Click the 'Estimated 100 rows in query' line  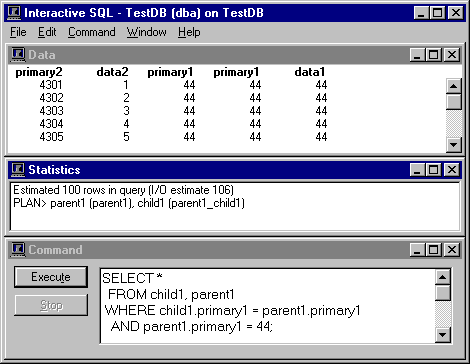coord(123,190)
